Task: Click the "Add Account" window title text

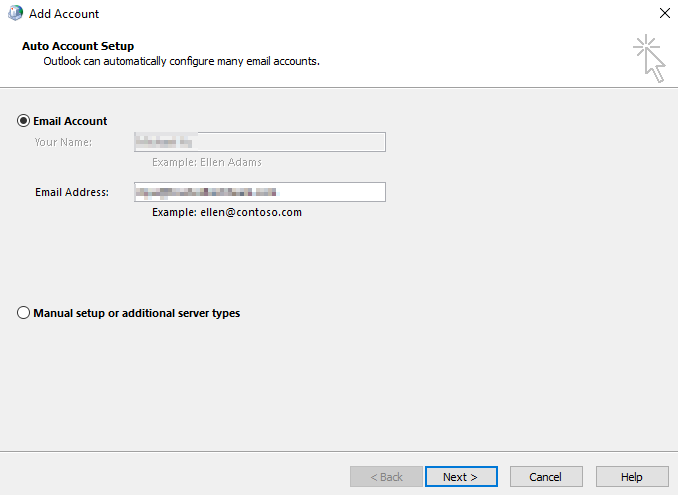Action: tap(64, 14)
